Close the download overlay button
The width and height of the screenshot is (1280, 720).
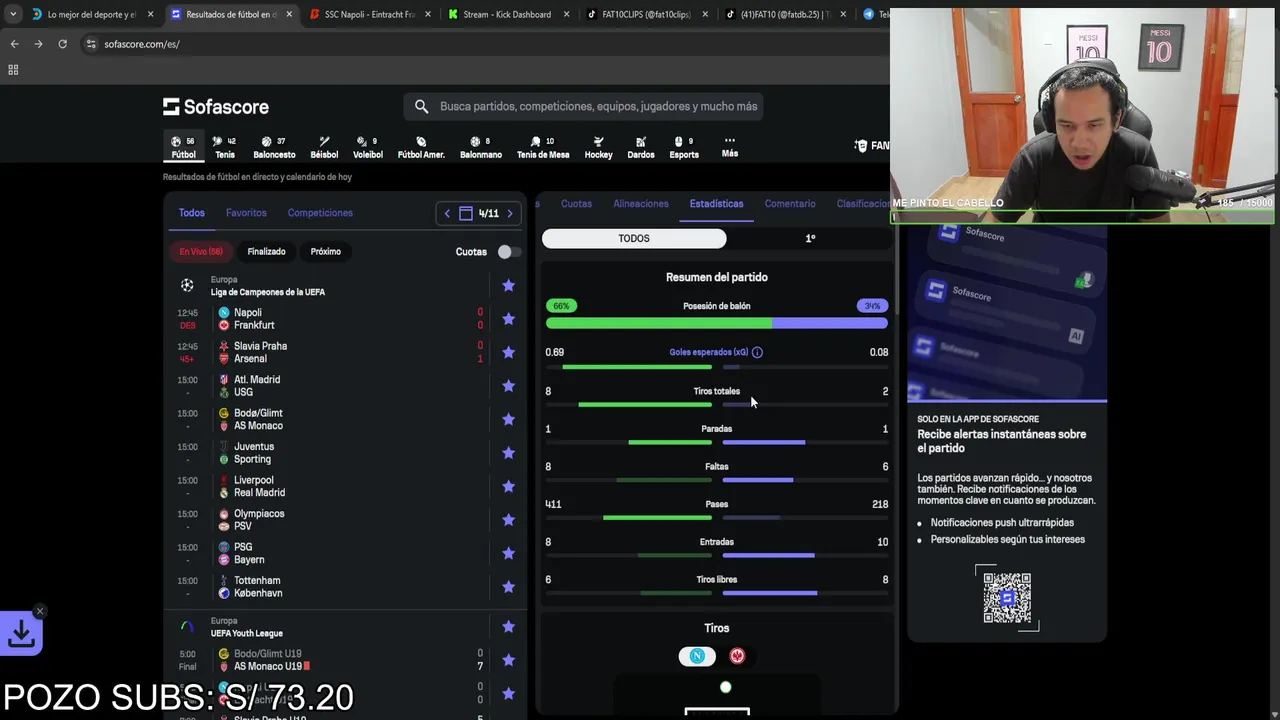tap(39, 611)
